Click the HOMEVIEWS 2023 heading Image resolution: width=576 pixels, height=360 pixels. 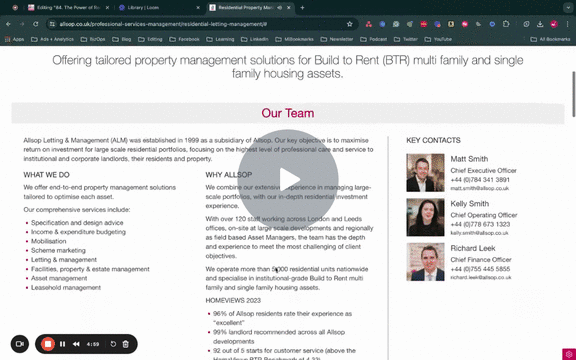click(233, 300)
